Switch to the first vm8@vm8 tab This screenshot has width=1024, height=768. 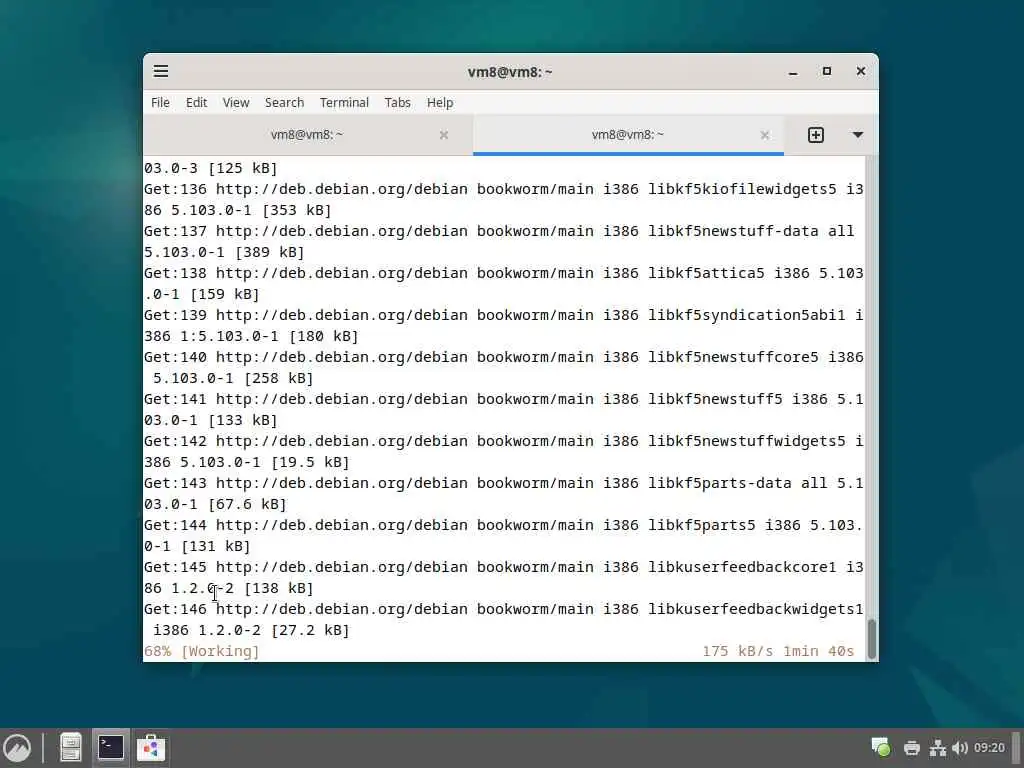pyautogui.click(x=307, y=135)
